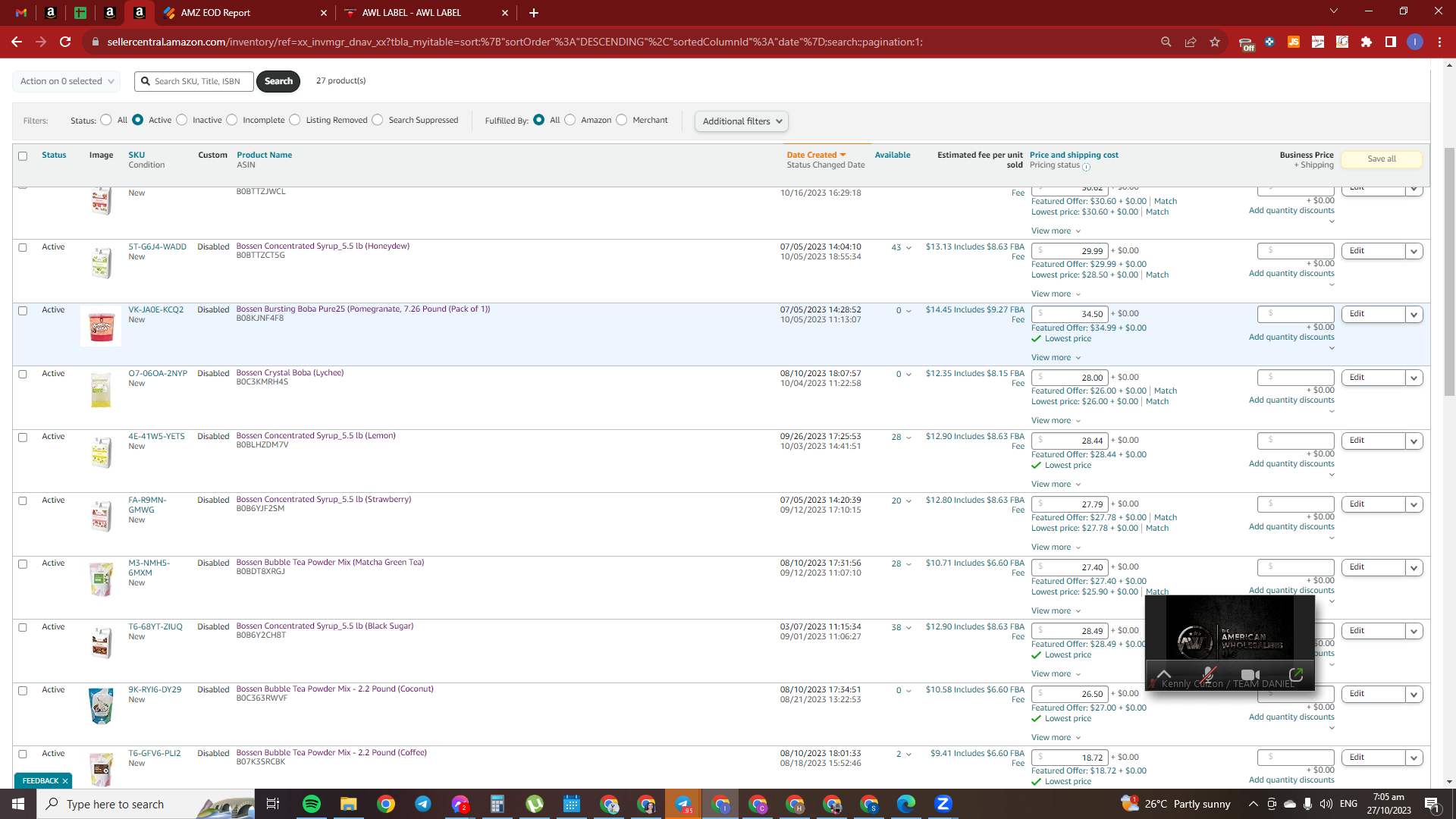Open Spotify from the taskbar
Image resolution: width=1456 pixels, height=819 pixels.
(x=312, y=804)
